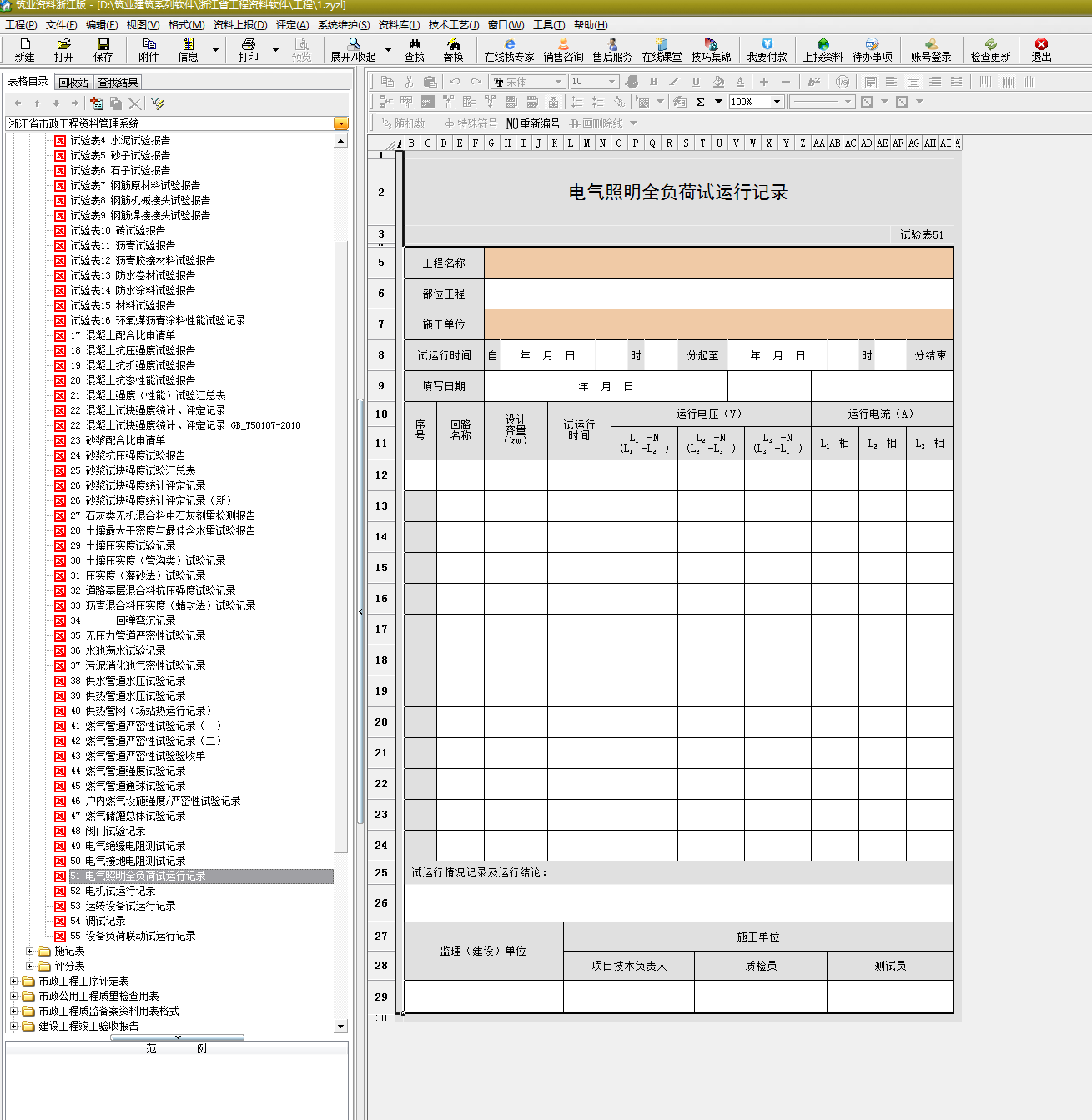1092x1120 pixels.
Task: Click the 信息 (Info) toolbar icon
Action: pyautogui.click(x=189, y=49)
